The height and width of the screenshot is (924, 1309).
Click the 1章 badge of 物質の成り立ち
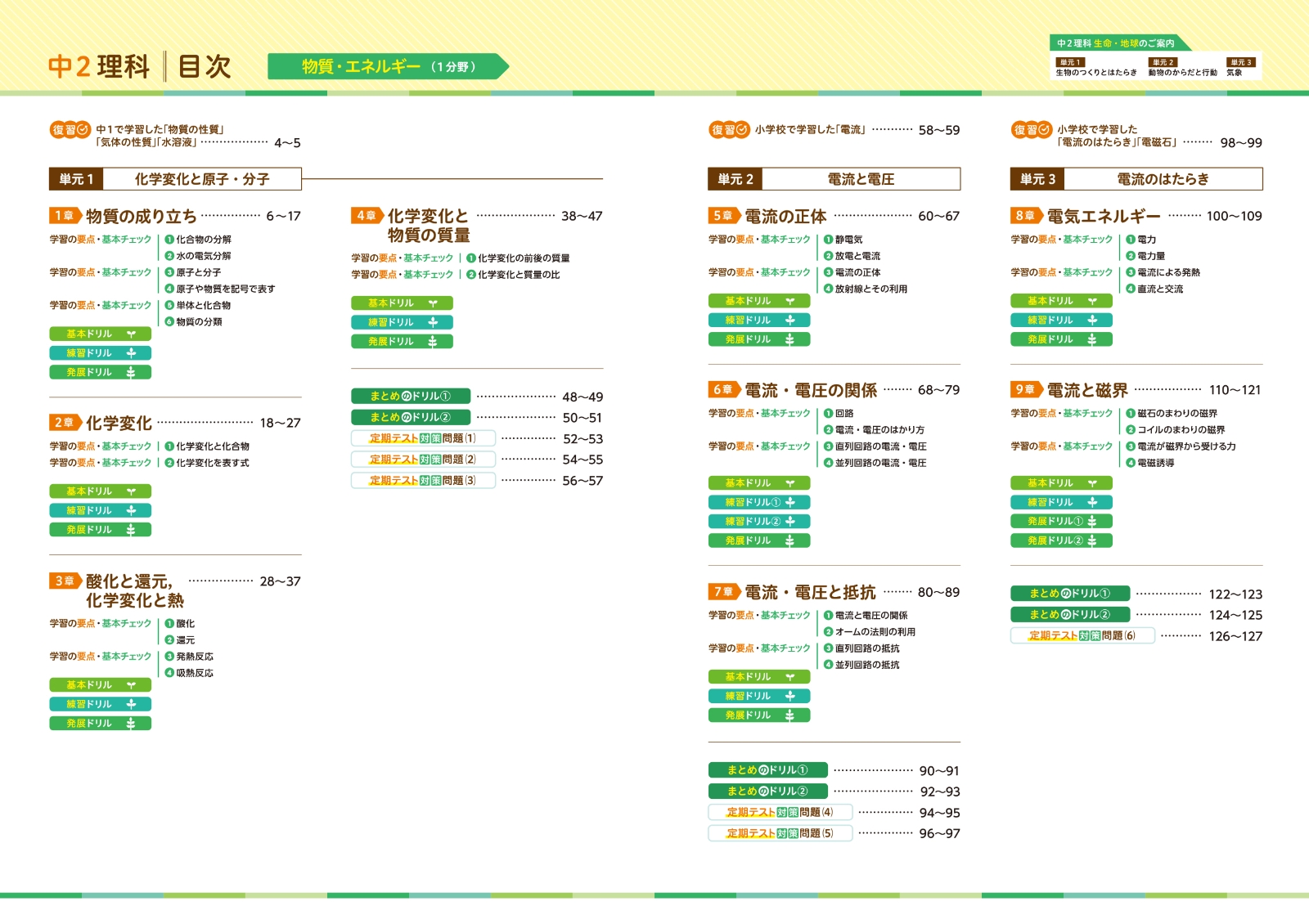(65, 216)
